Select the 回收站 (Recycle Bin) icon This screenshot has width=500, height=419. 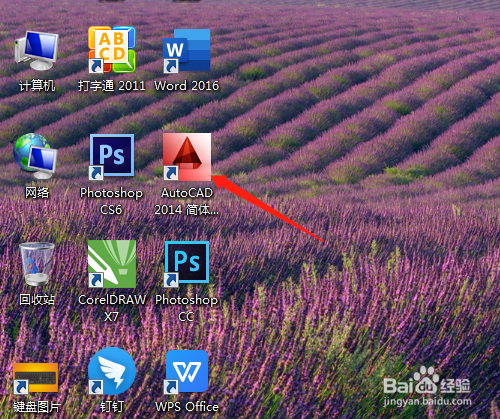(37, 264)
